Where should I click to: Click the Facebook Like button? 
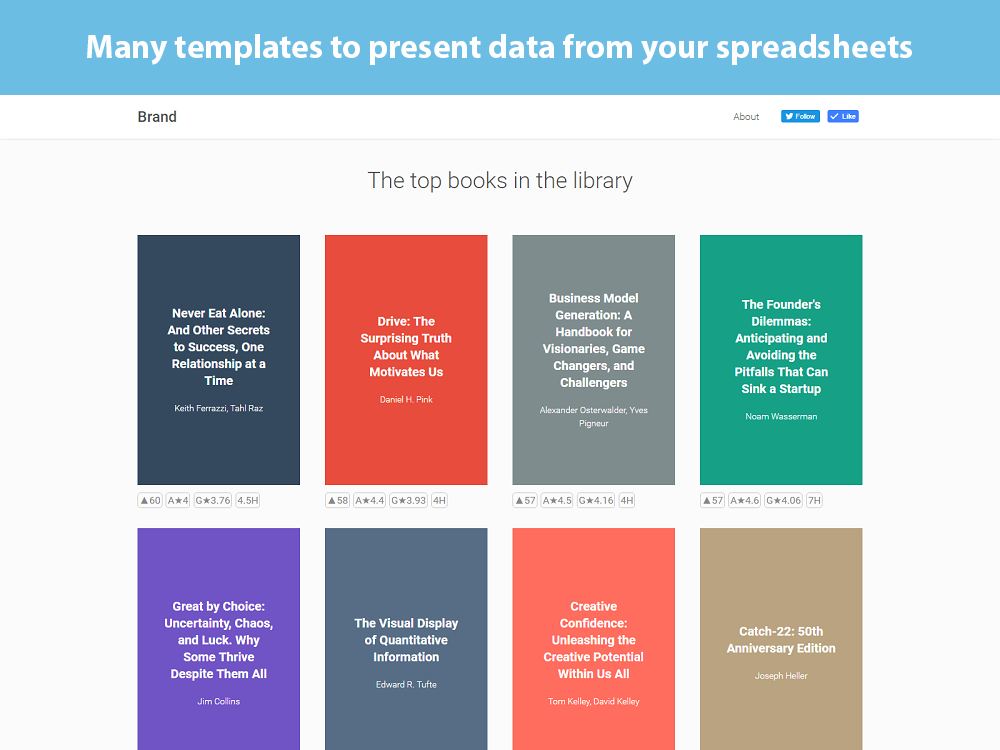[x=842, y=116]
